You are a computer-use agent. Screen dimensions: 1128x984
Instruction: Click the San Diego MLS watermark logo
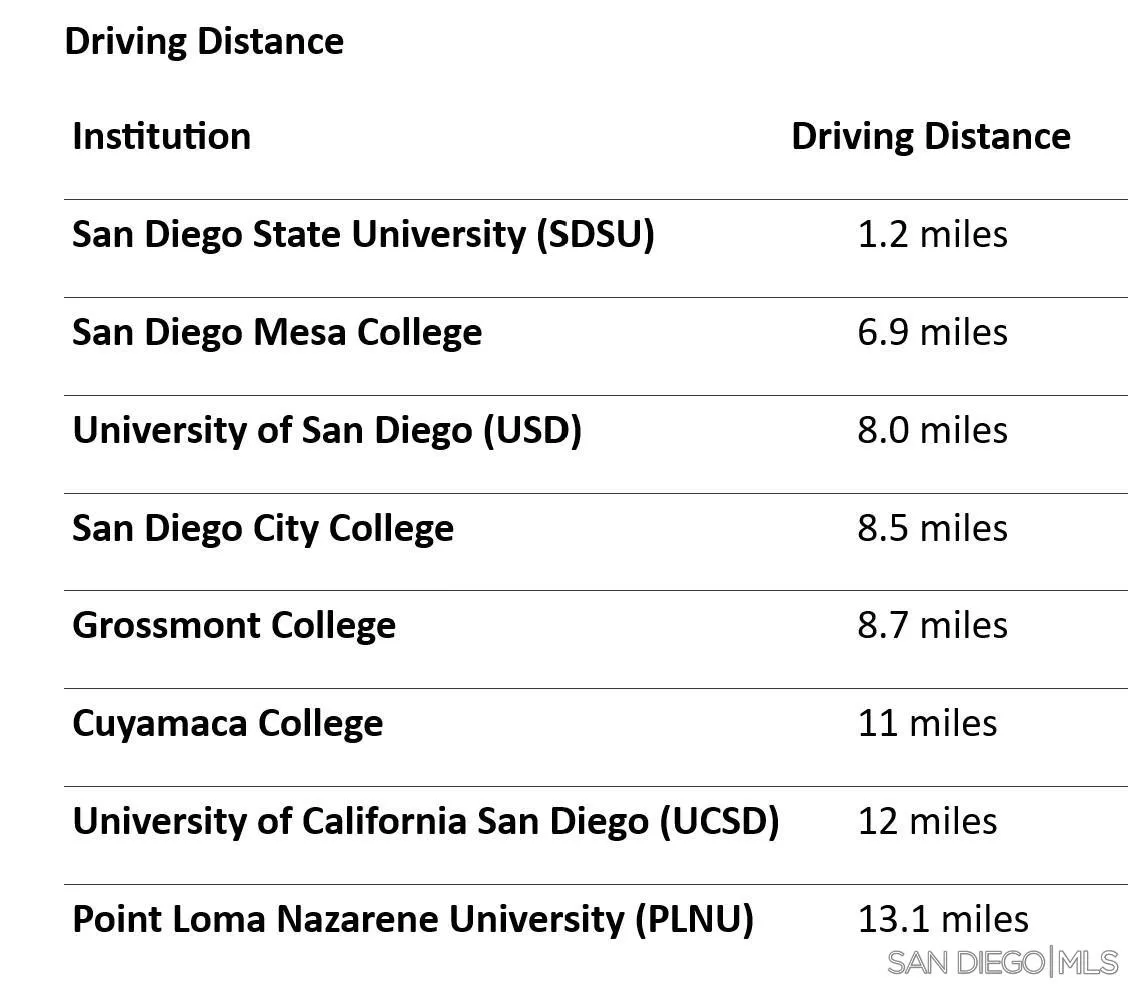1003,962
